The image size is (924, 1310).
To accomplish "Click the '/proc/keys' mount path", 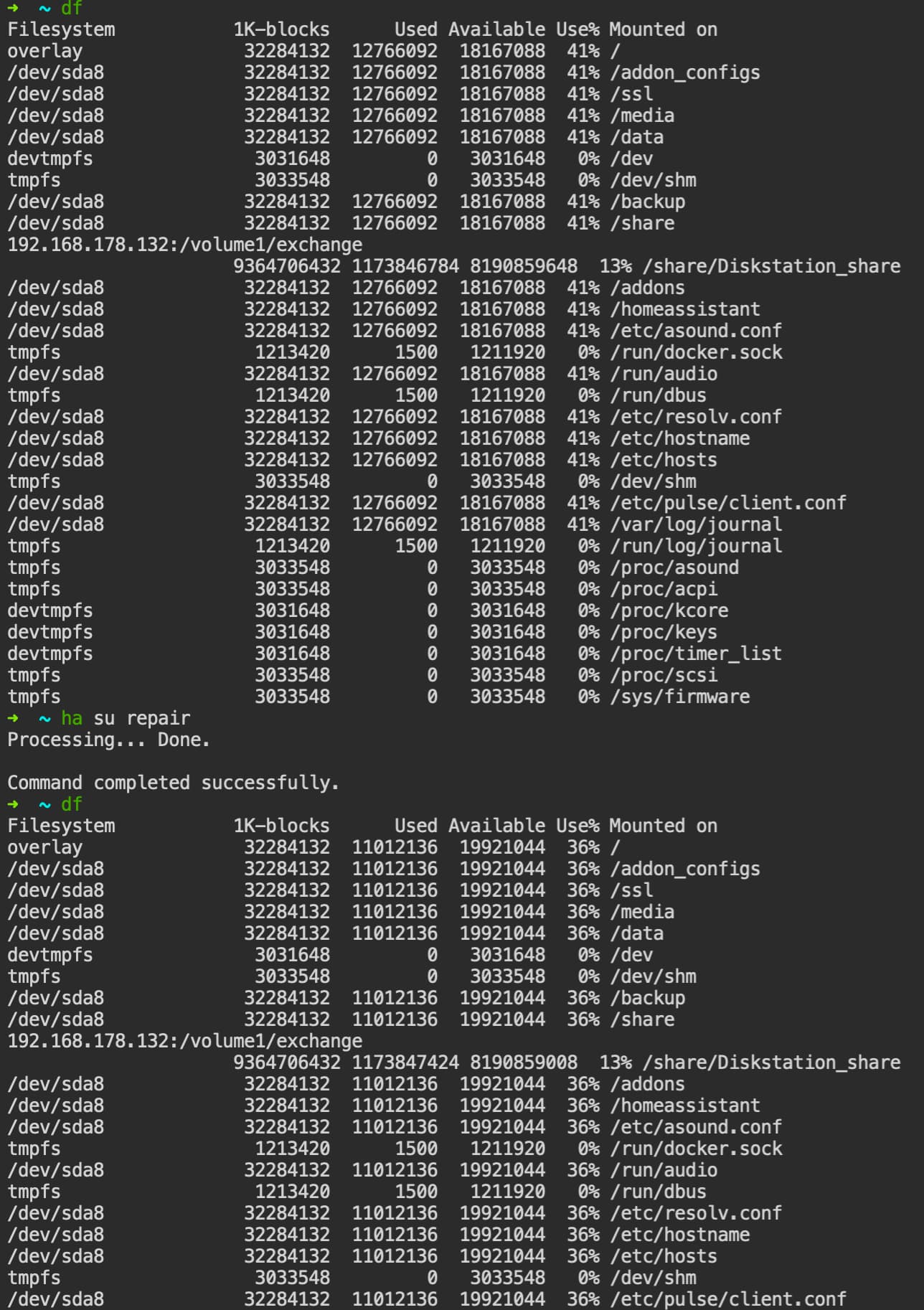I will tap(664, 632).
